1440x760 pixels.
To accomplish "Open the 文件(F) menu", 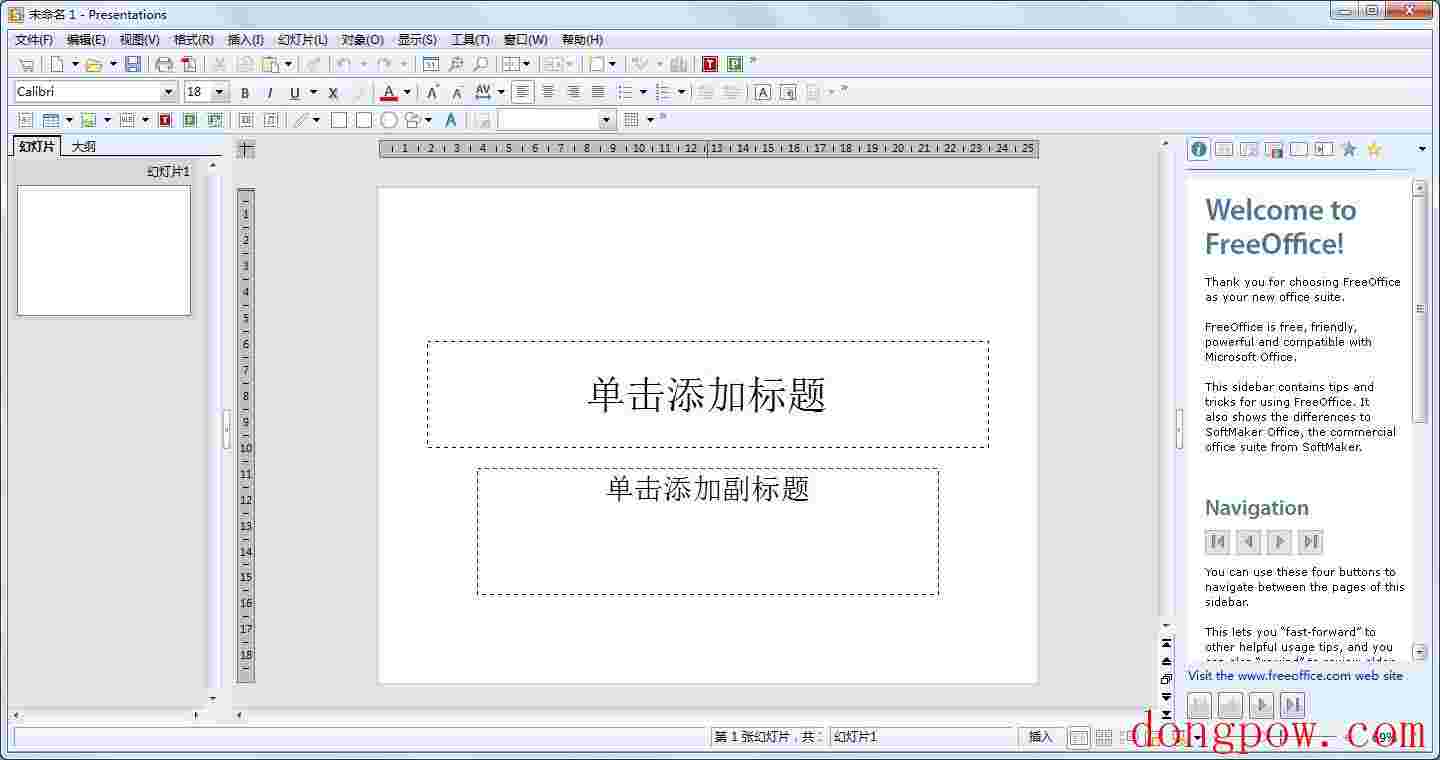I will click(34, 40).
